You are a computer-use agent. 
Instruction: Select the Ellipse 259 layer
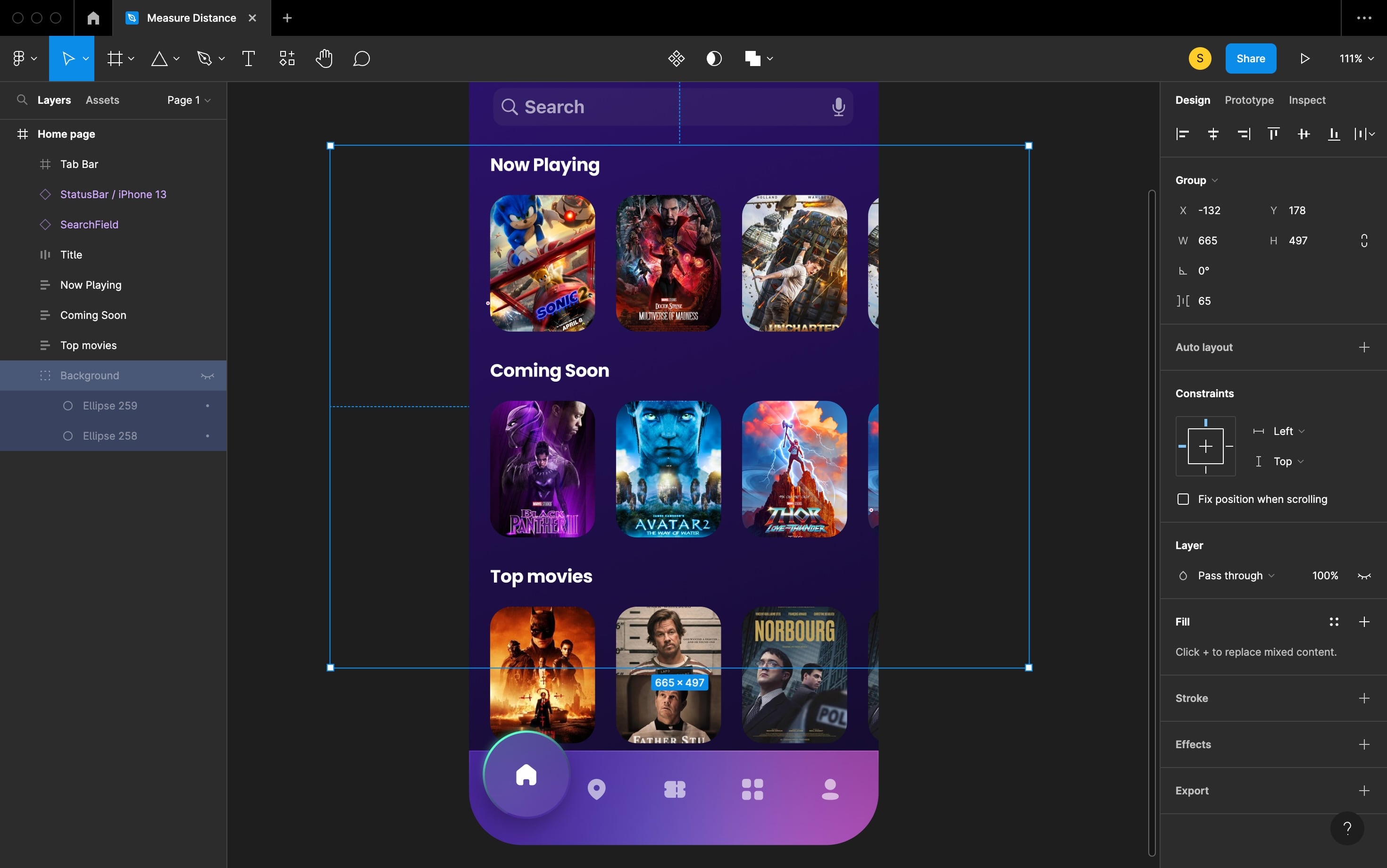pyautogui.click(x=109, y=406)
